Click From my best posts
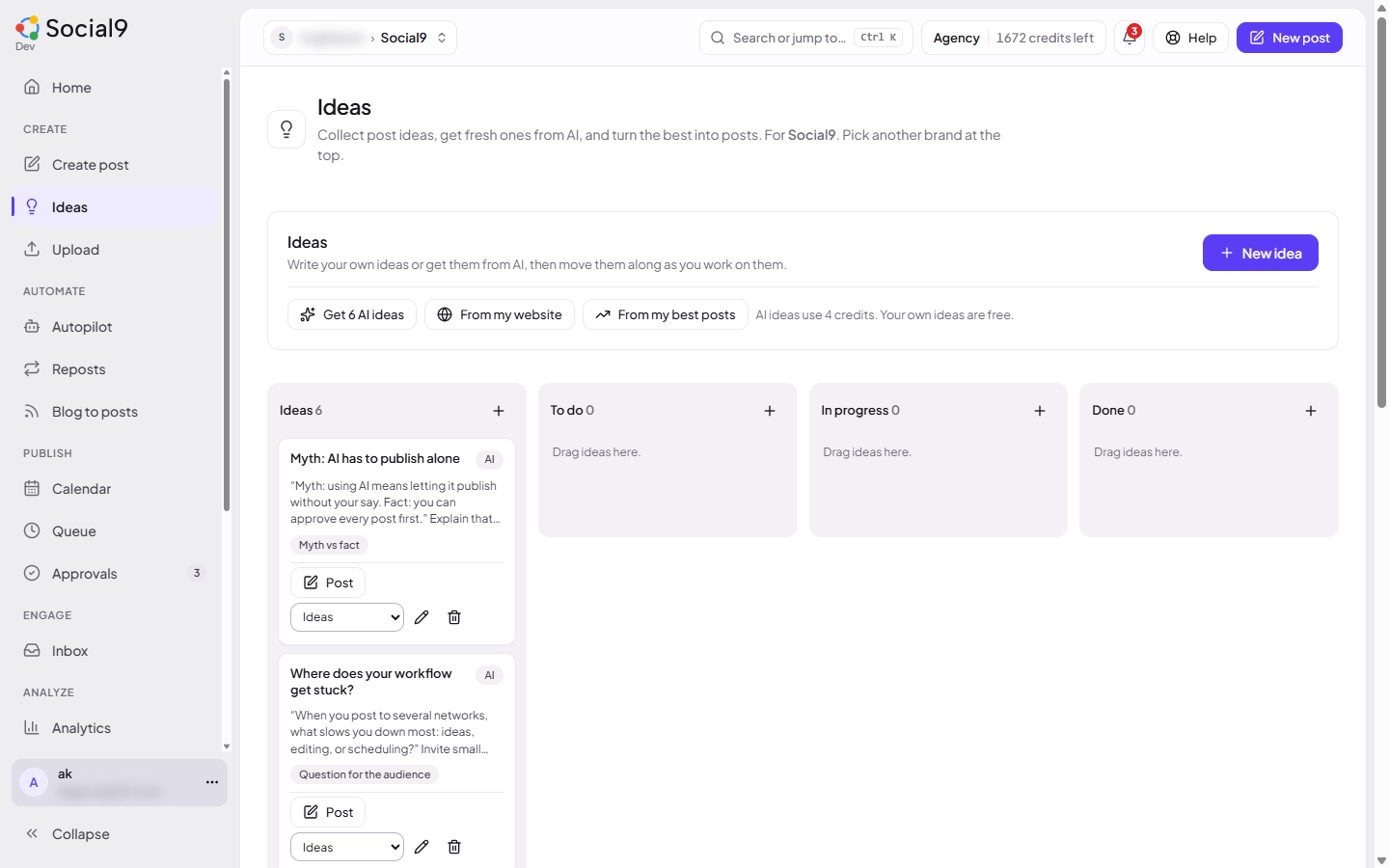 (x=666, y=314)
